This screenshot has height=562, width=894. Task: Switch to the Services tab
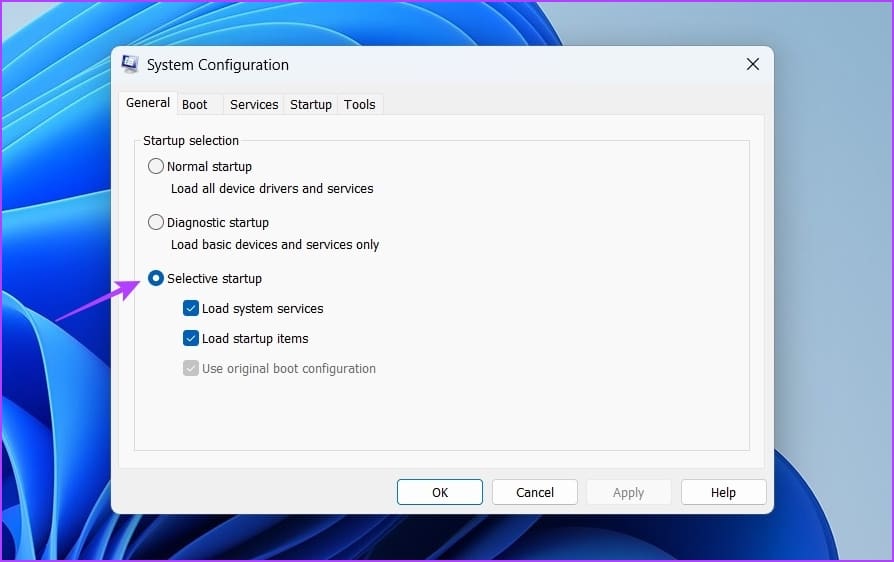[254, 105]
